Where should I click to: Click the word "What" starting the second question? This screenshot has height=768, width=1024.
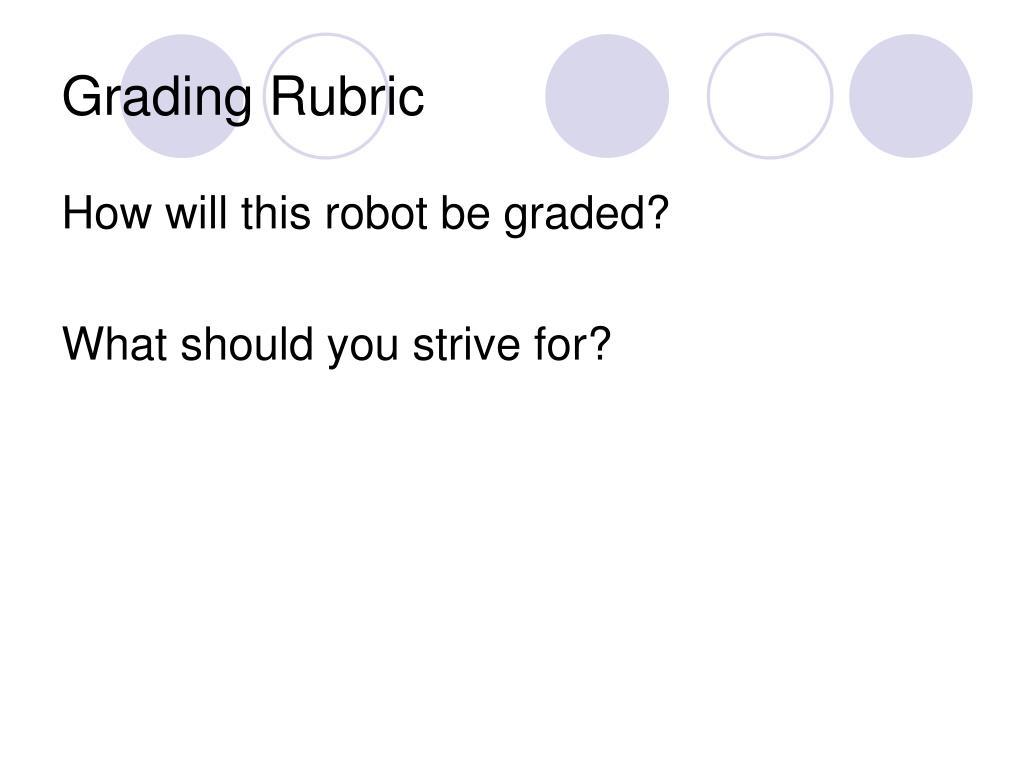tap(114, 344)
